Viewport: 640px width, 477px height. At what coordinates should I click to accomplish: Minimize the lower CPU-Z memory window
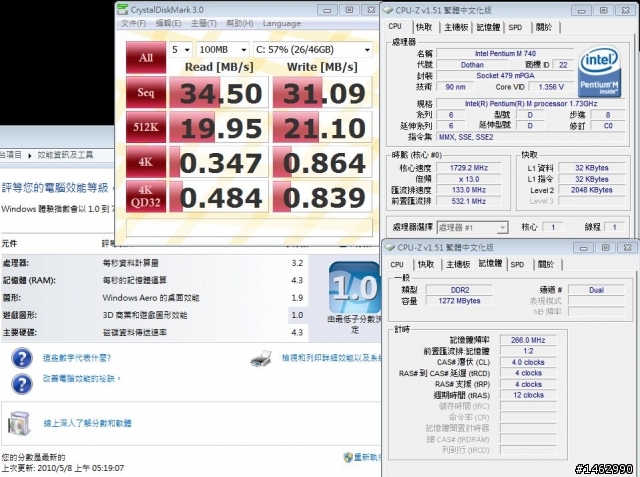click(583, 248)
